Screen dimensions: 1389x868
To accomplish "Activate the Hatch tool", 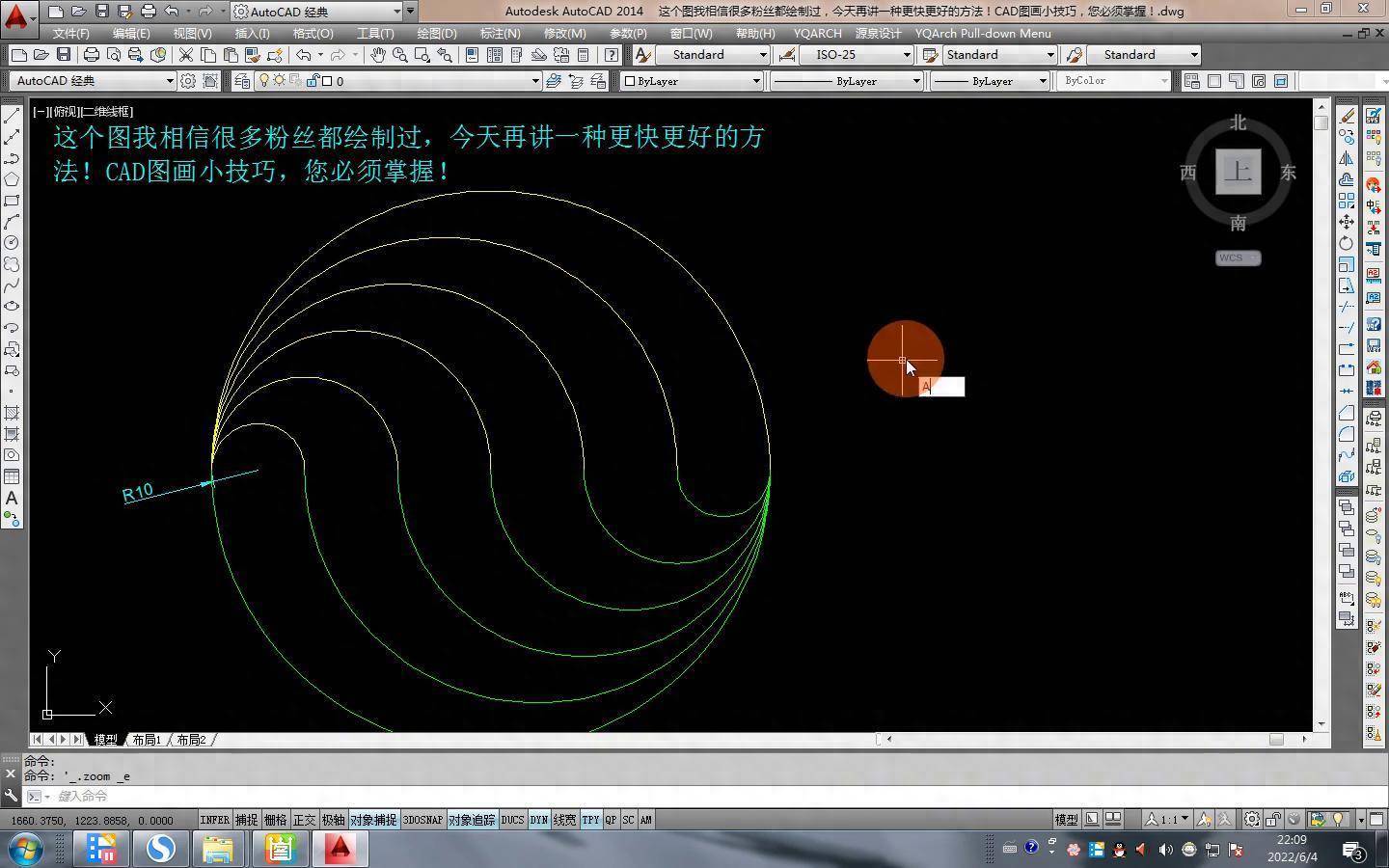I will click(12, 413).
